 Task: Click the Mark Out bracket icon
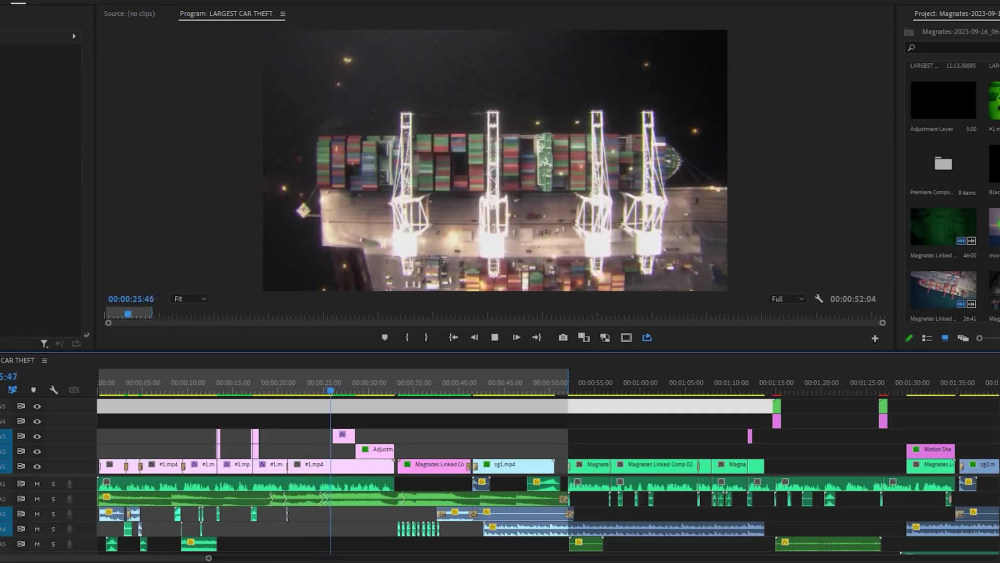click(426, 337)
